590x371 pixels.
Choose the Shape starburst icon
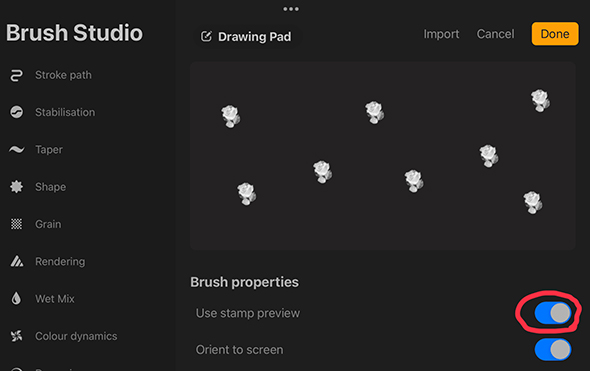click(16, 187)
